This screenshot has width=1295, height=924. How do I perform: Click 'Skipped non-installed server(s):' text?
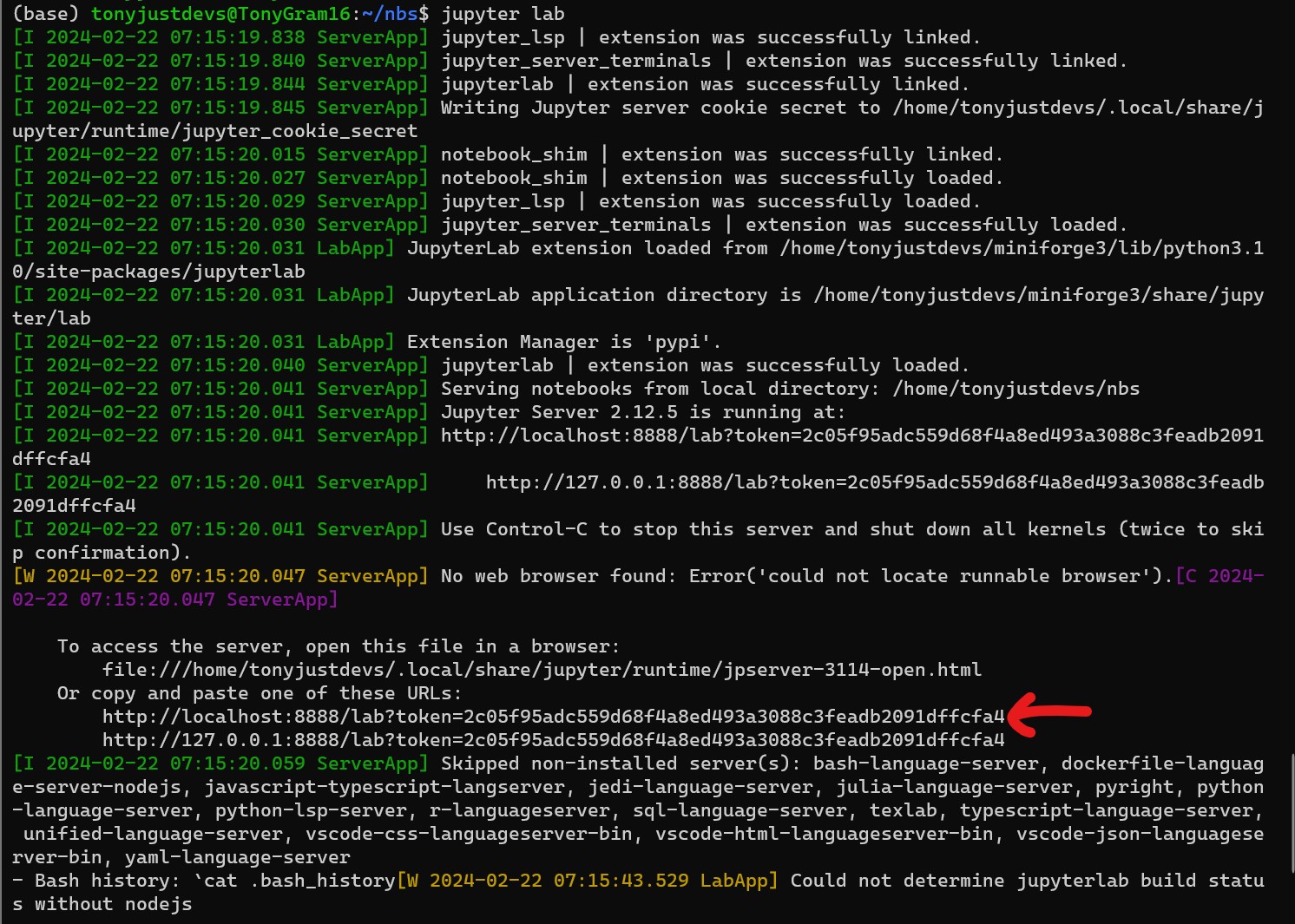[621, 763]
